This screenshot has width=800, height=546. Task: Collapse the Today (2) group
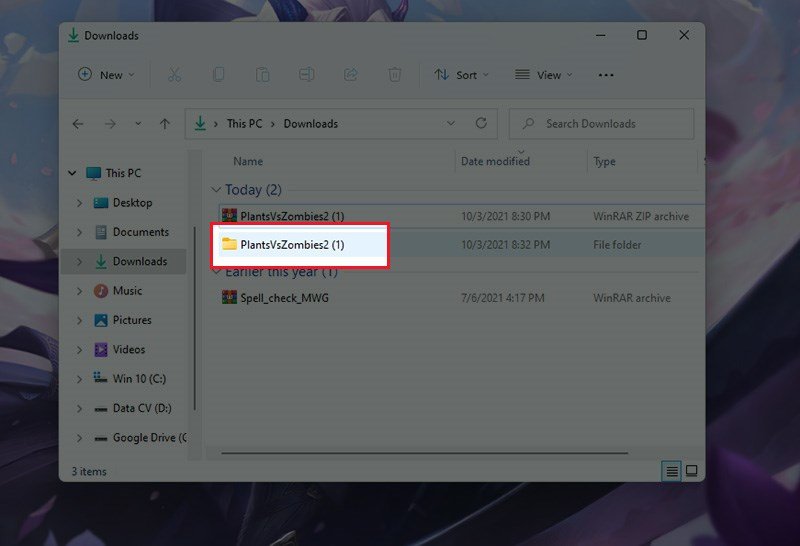216,190
